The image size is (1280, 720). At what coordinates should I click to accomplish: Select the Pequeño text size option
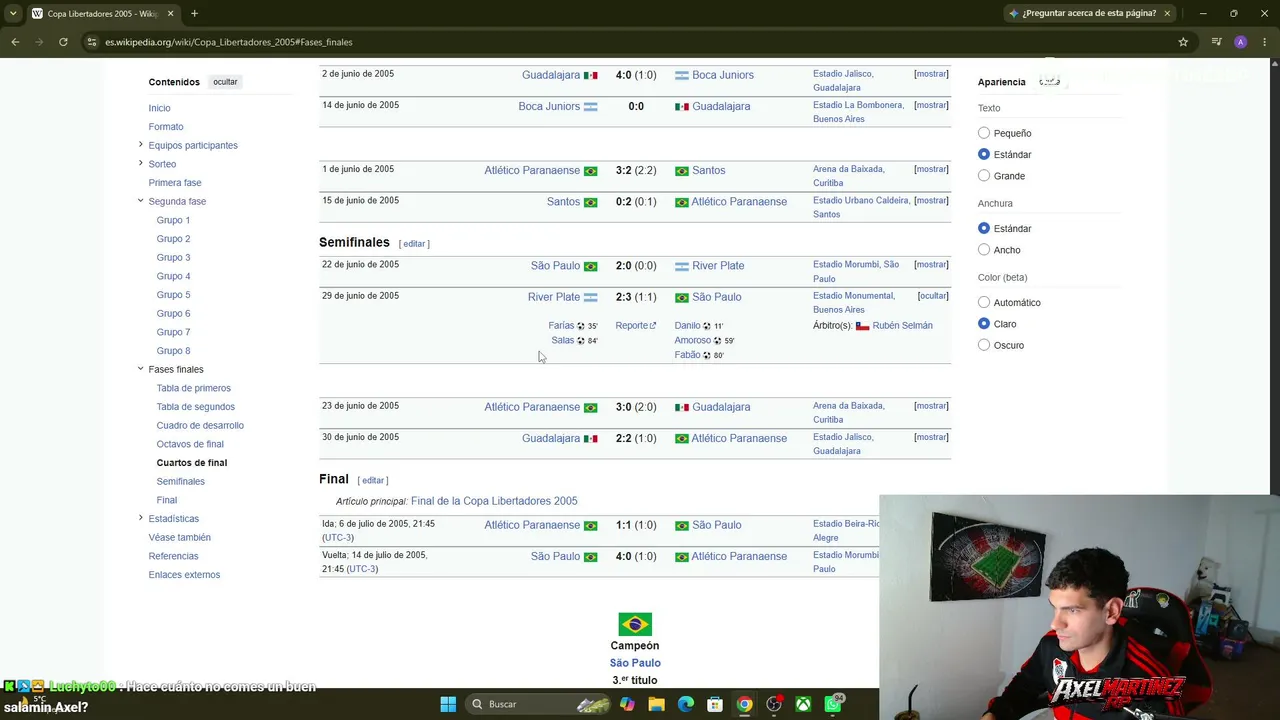(x=984, y=133)
